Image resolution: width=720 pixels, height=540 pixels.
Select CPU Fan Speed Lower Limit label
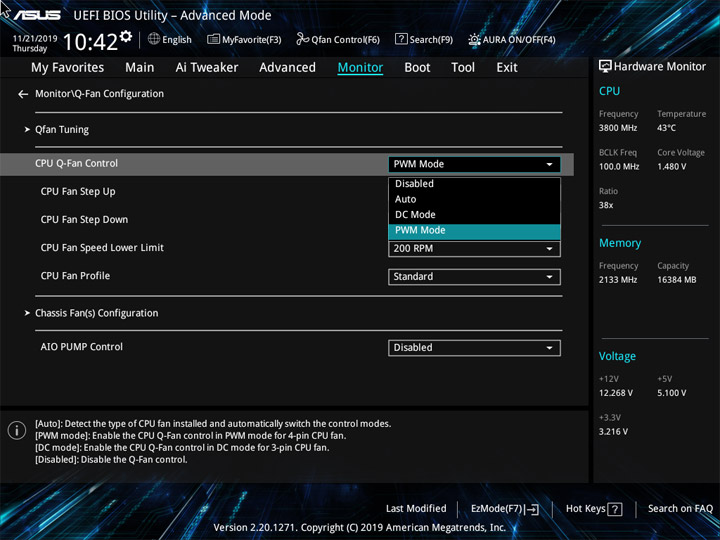click(102, 248)
